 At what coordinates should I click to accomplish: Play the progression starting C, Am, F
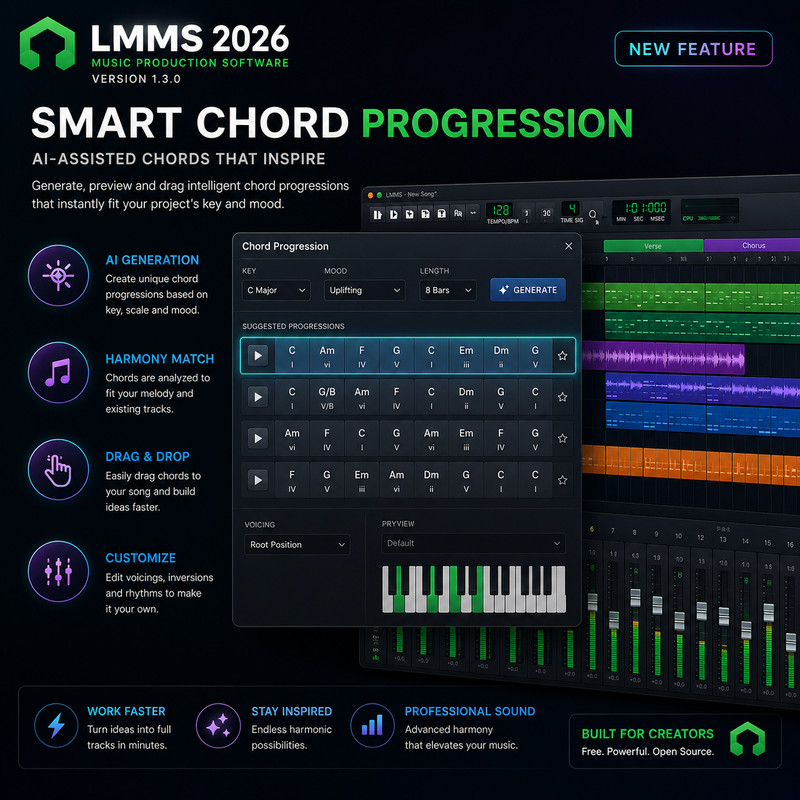click(258, 355)
